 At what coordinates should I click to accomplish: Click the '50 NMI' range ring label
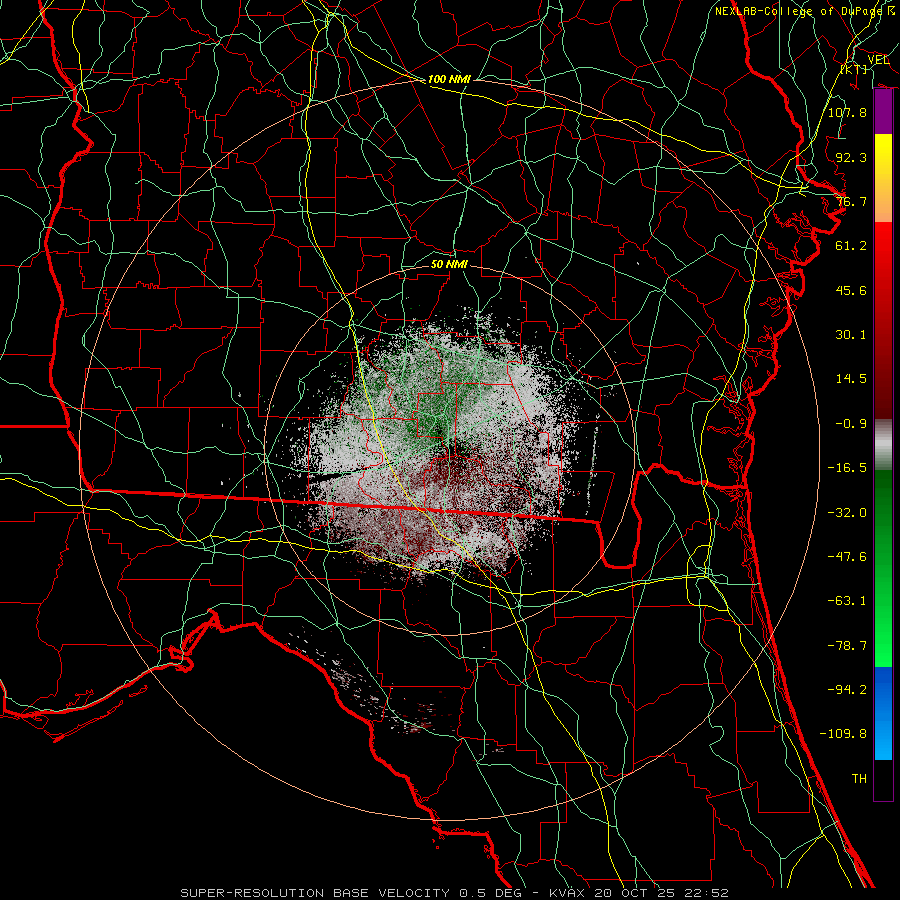coord(449,264)
